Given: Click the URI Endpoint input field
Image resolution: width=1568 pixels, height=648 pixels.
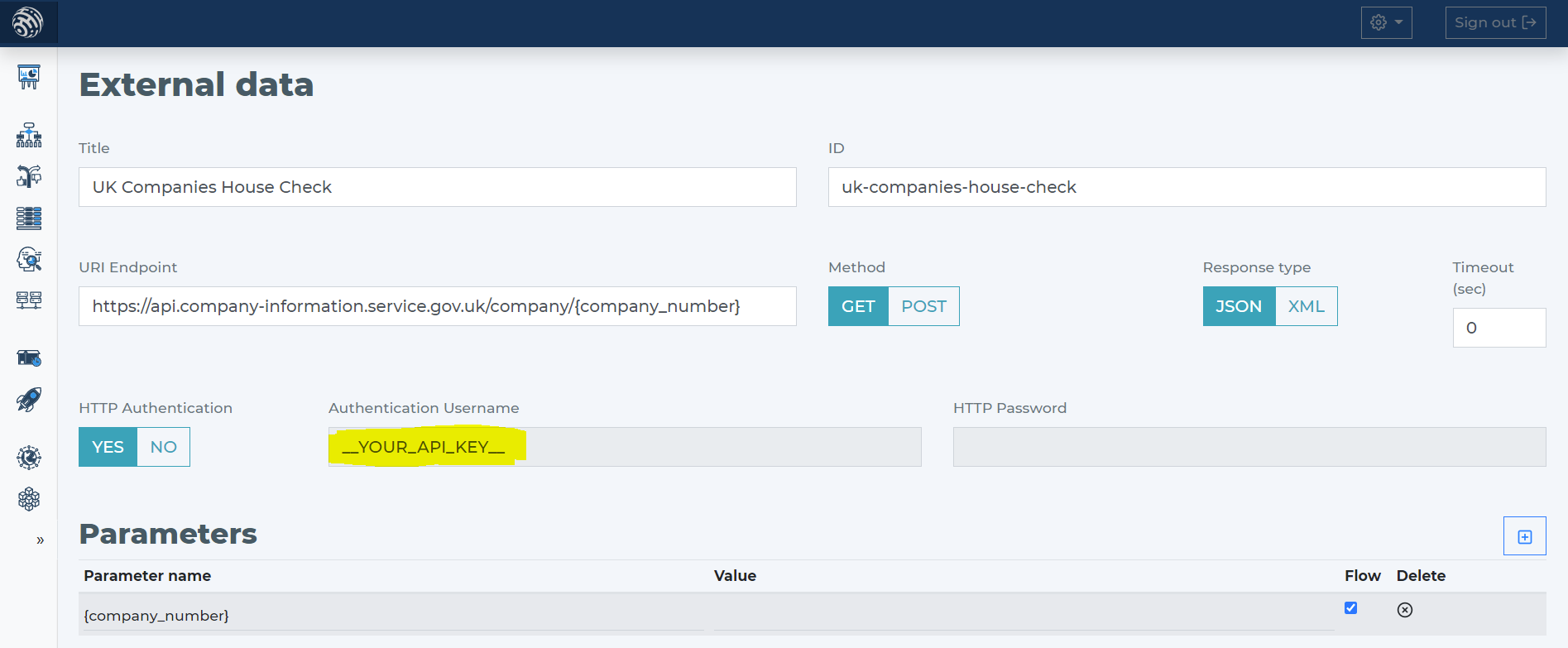Looking at the screenshot, I should (x=438, y=306).
